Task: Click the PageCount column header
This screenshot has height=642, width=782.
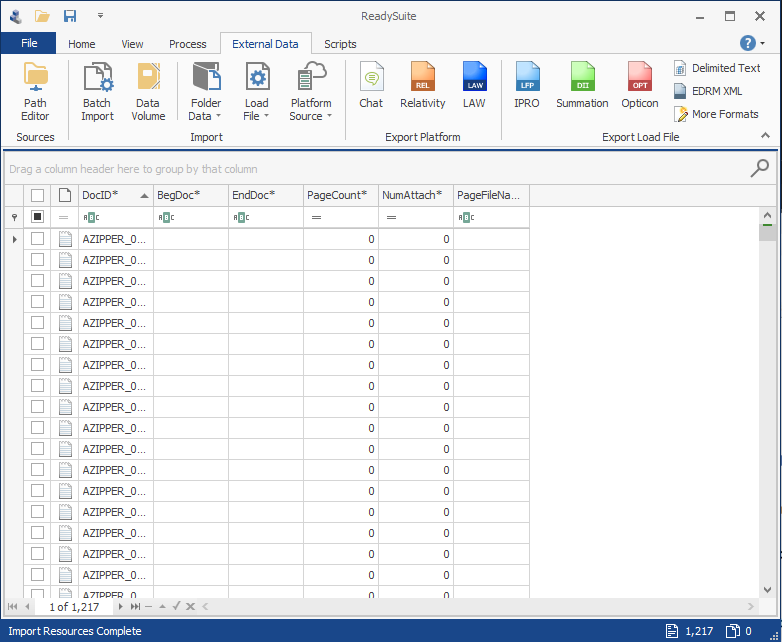Action: pyautogui.click(x=341, y=195)
